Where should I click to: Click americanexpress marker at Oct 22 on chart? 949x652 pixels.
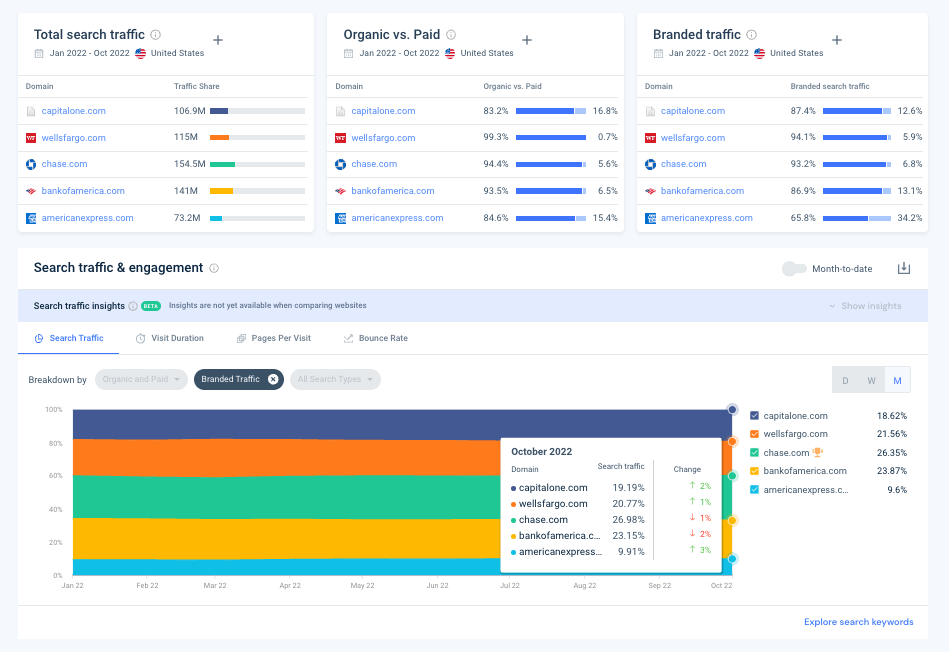click(x=732, y=559)
